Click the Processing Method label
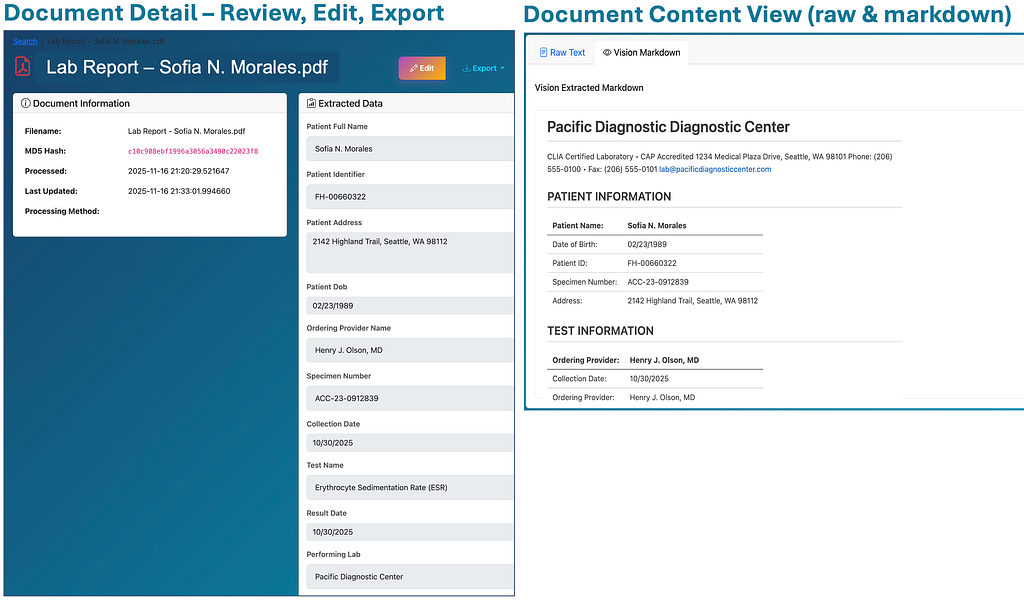The image size is (1024, 600). 62,212
